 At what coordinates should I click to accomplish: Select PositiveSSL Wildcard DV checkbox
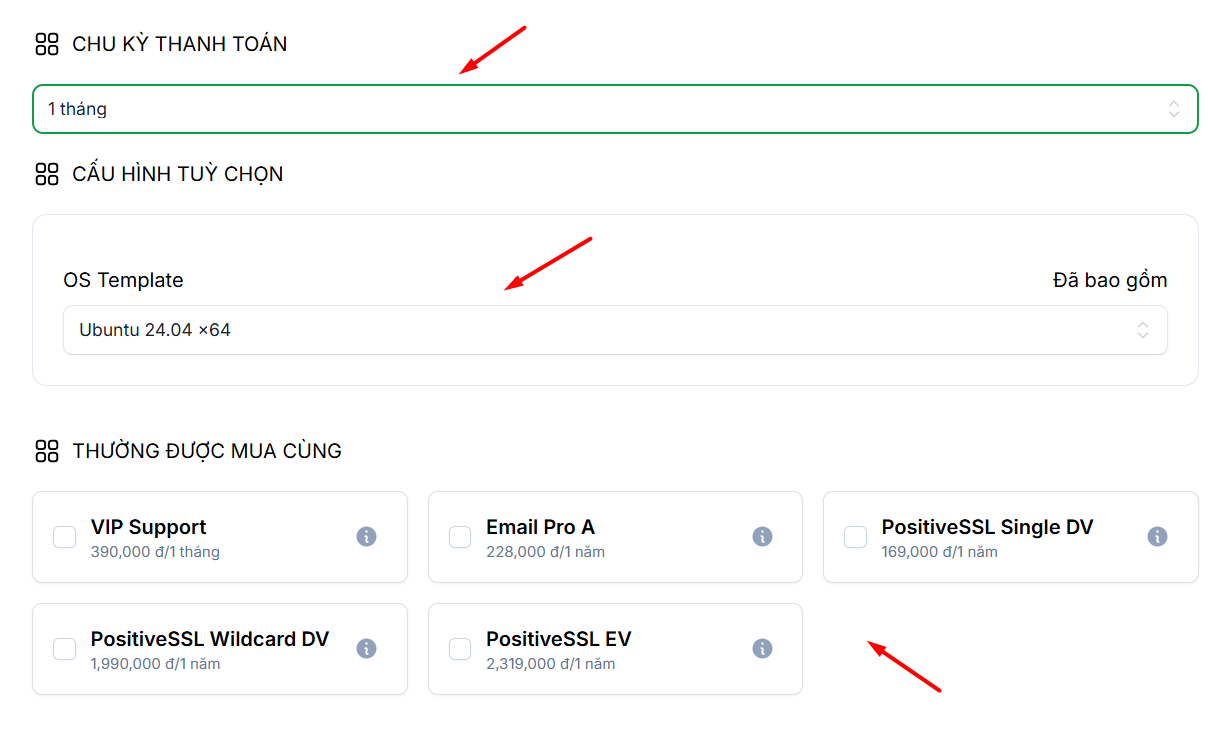tap(65, 649)
